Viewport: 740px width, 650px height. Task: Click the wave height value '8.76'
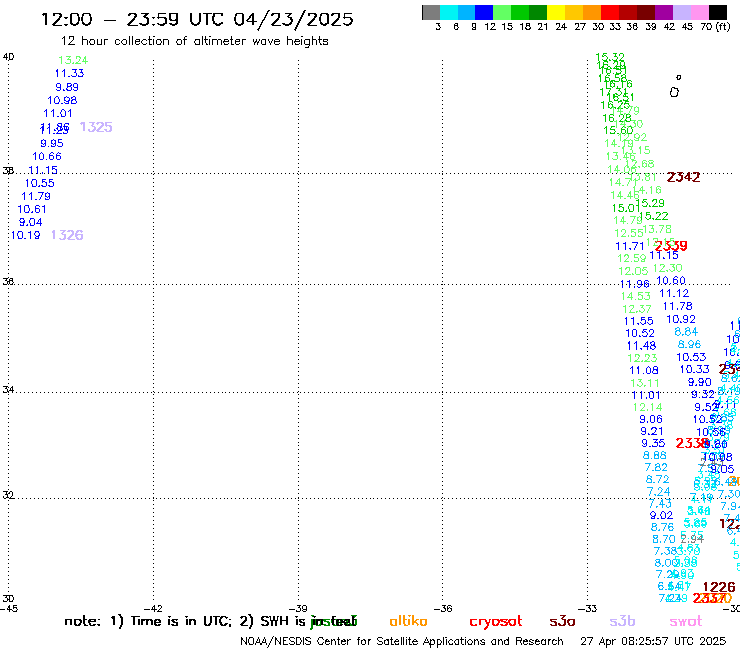pyautogui.click(x=662, y=527)
